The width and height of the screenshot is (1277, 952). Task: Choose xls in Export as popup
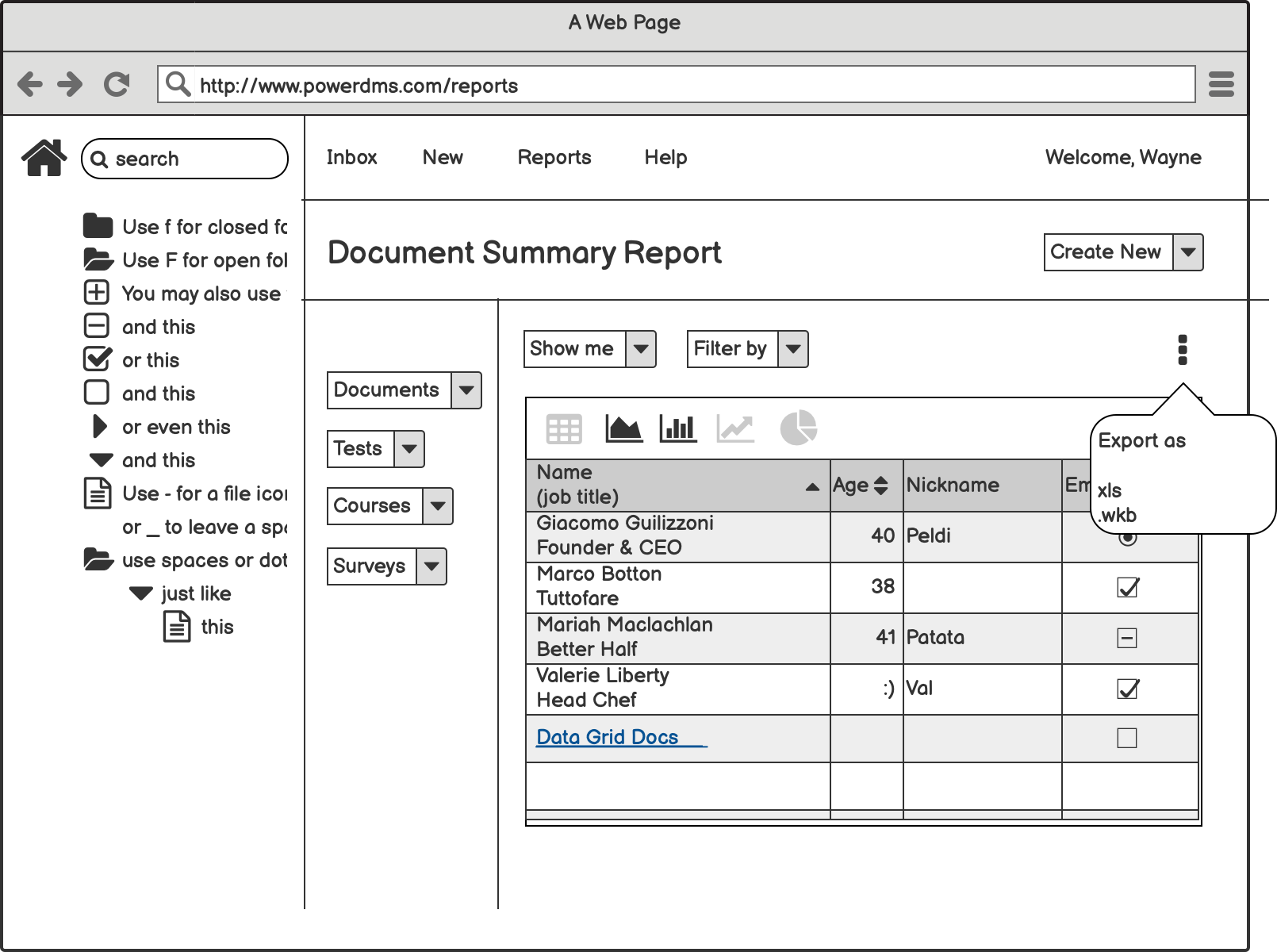coord(1109,490)
